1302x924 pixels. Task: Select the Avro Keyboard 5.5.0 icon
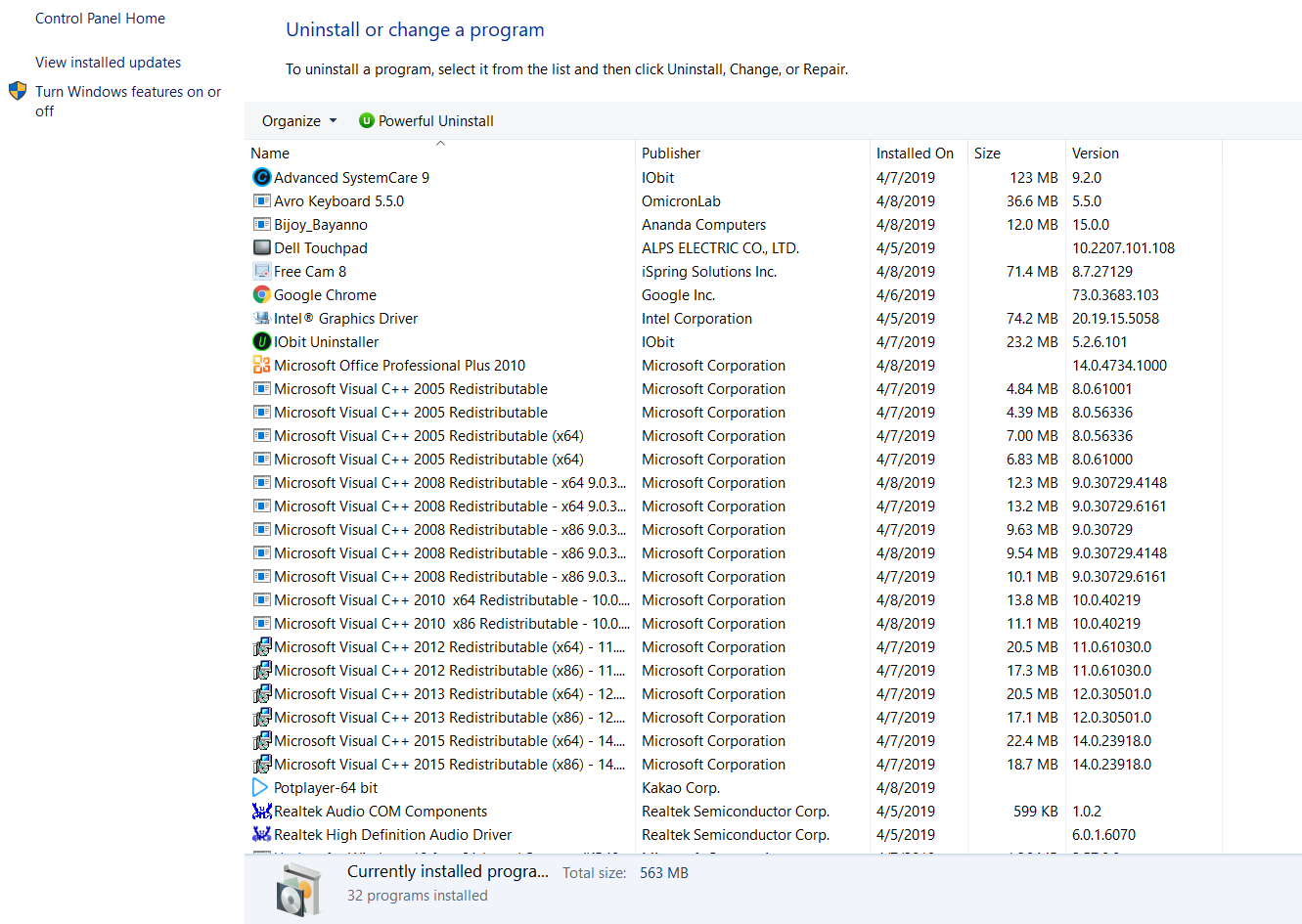[x=261, y=200]
